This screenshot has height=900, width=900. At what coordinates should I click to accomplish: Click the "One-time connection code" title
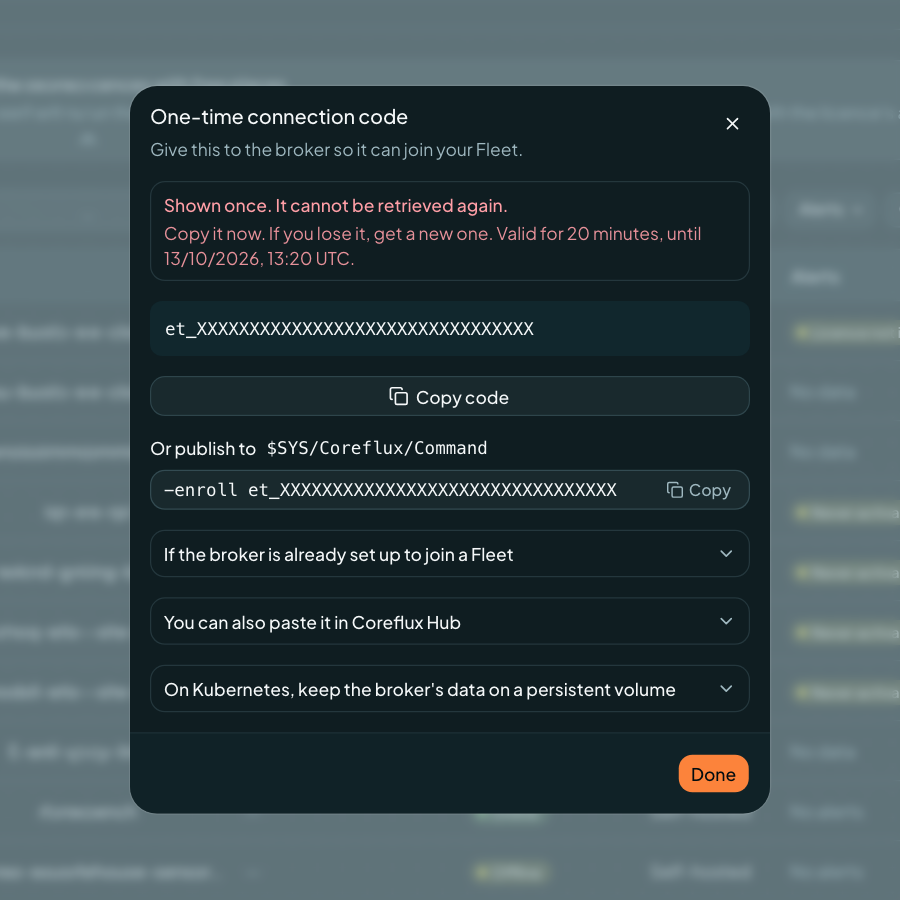click(279, 117)
